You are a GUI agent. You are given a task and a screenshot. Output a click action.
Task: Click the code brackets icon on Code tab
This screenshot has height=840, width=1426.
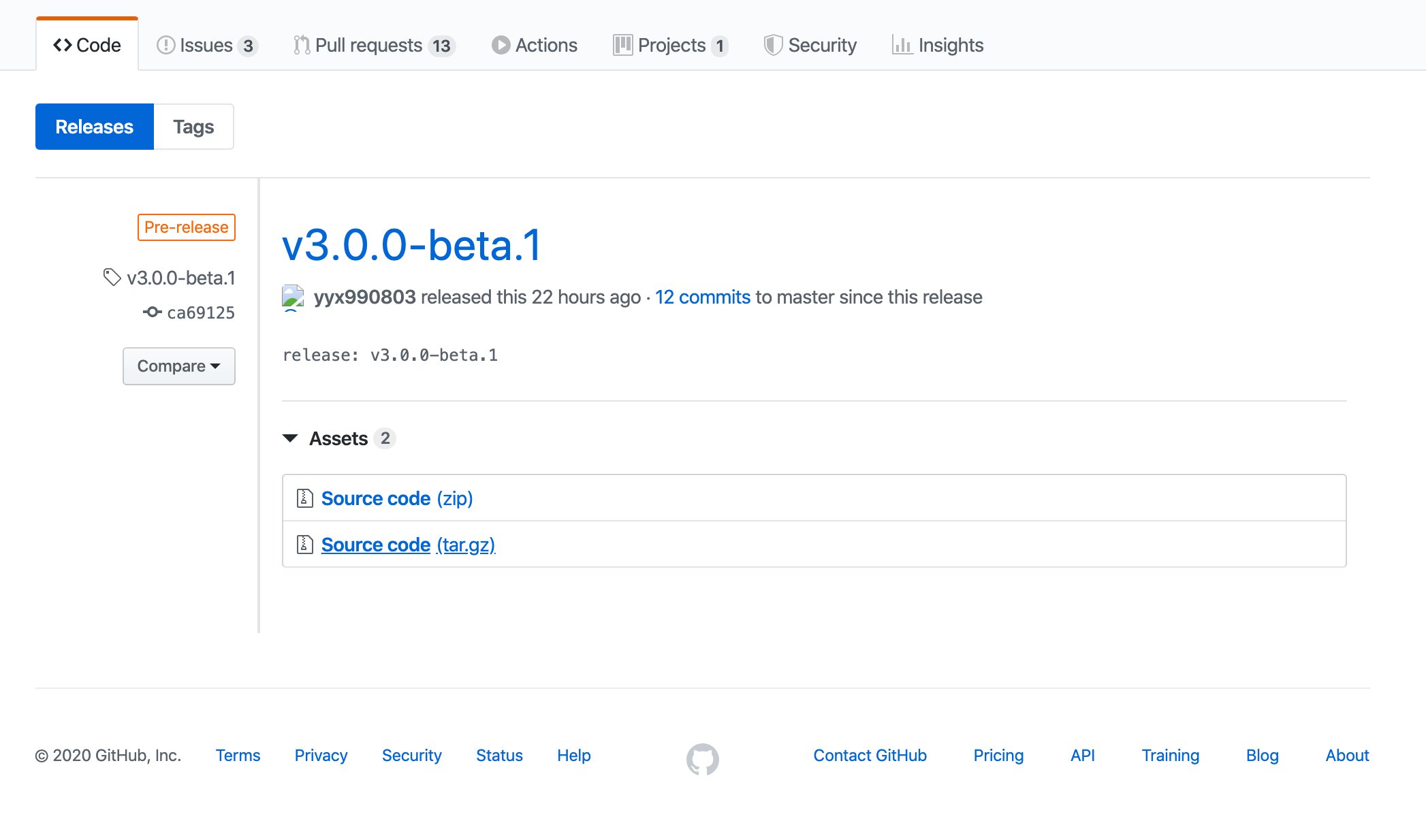coord(64,44)
